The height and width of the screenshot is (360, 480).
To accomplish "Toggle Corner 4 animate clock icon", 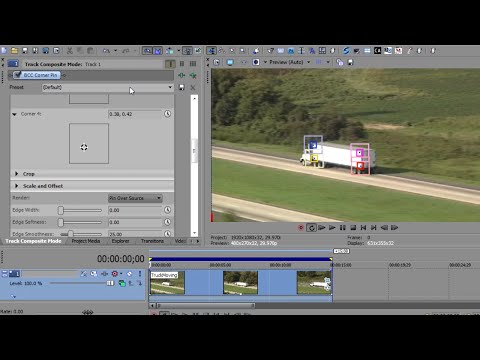I will 168,114.
